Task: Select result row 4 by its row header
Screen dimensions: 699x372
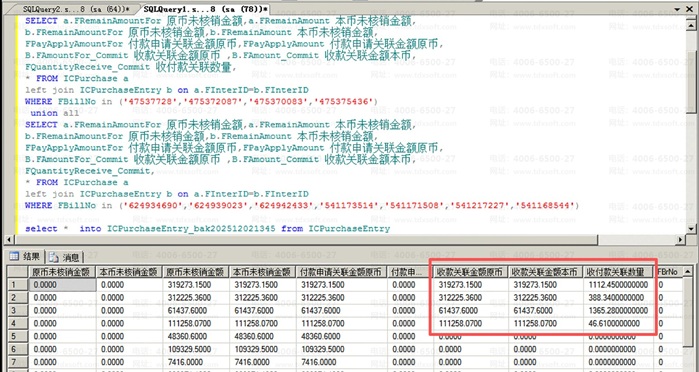Action: click(x=17, y=323)
